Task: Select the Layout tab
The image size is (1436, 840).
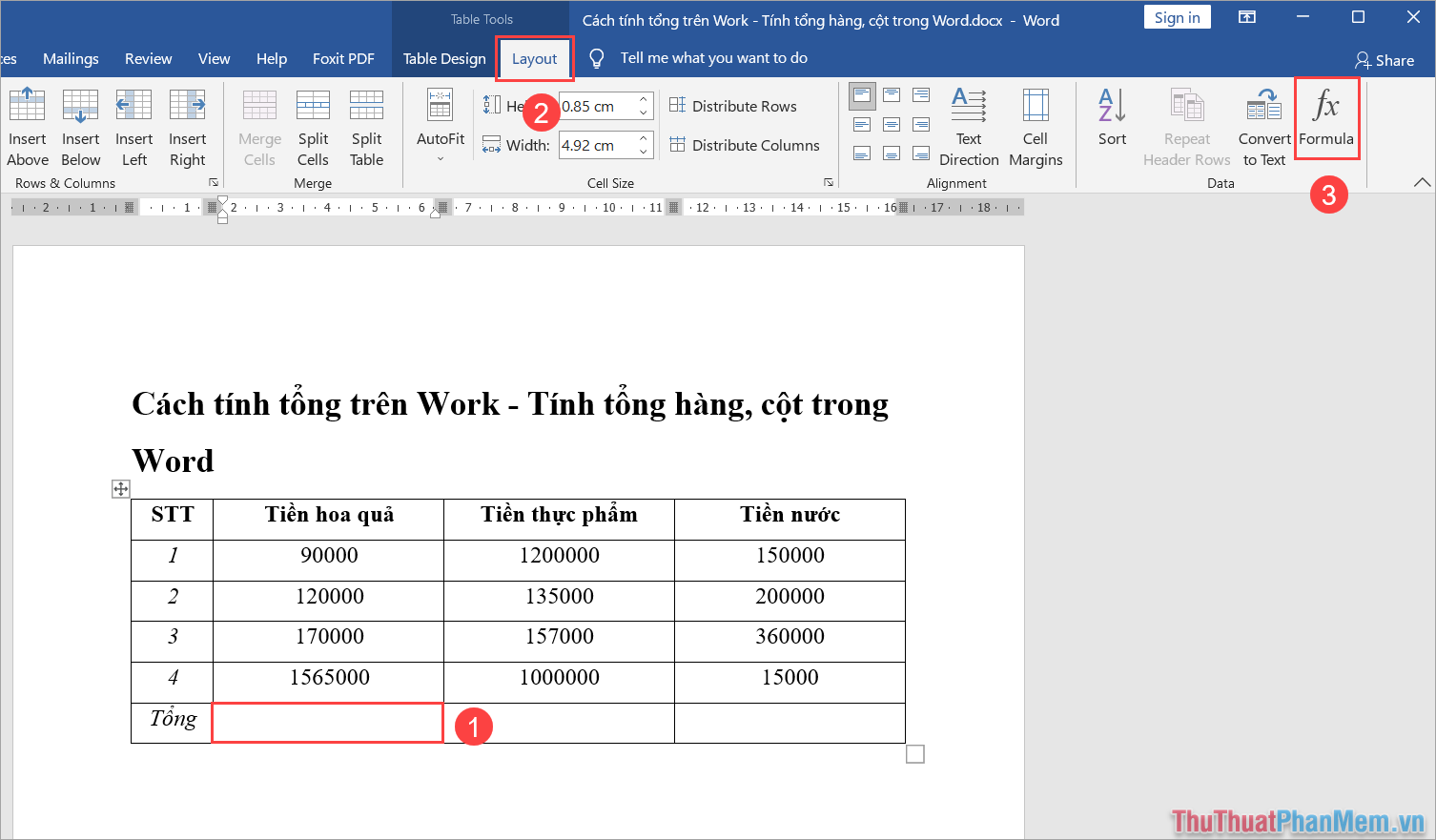Action: tap(534, 59)
